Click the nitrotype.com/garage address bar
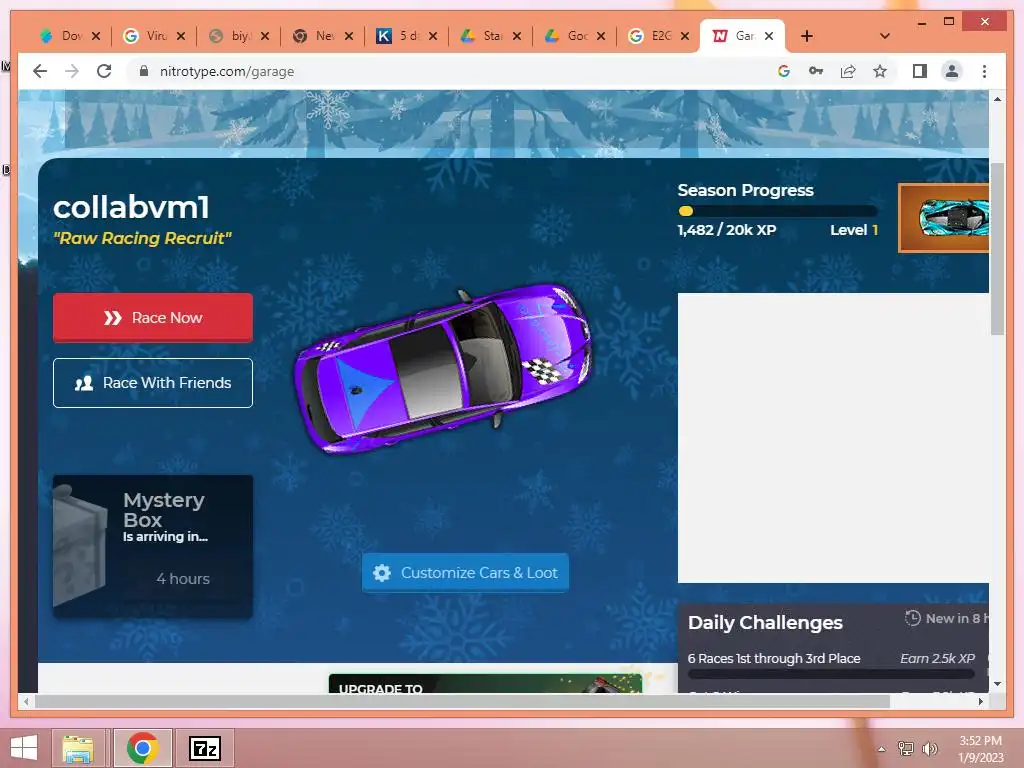 tap(227, 71)
